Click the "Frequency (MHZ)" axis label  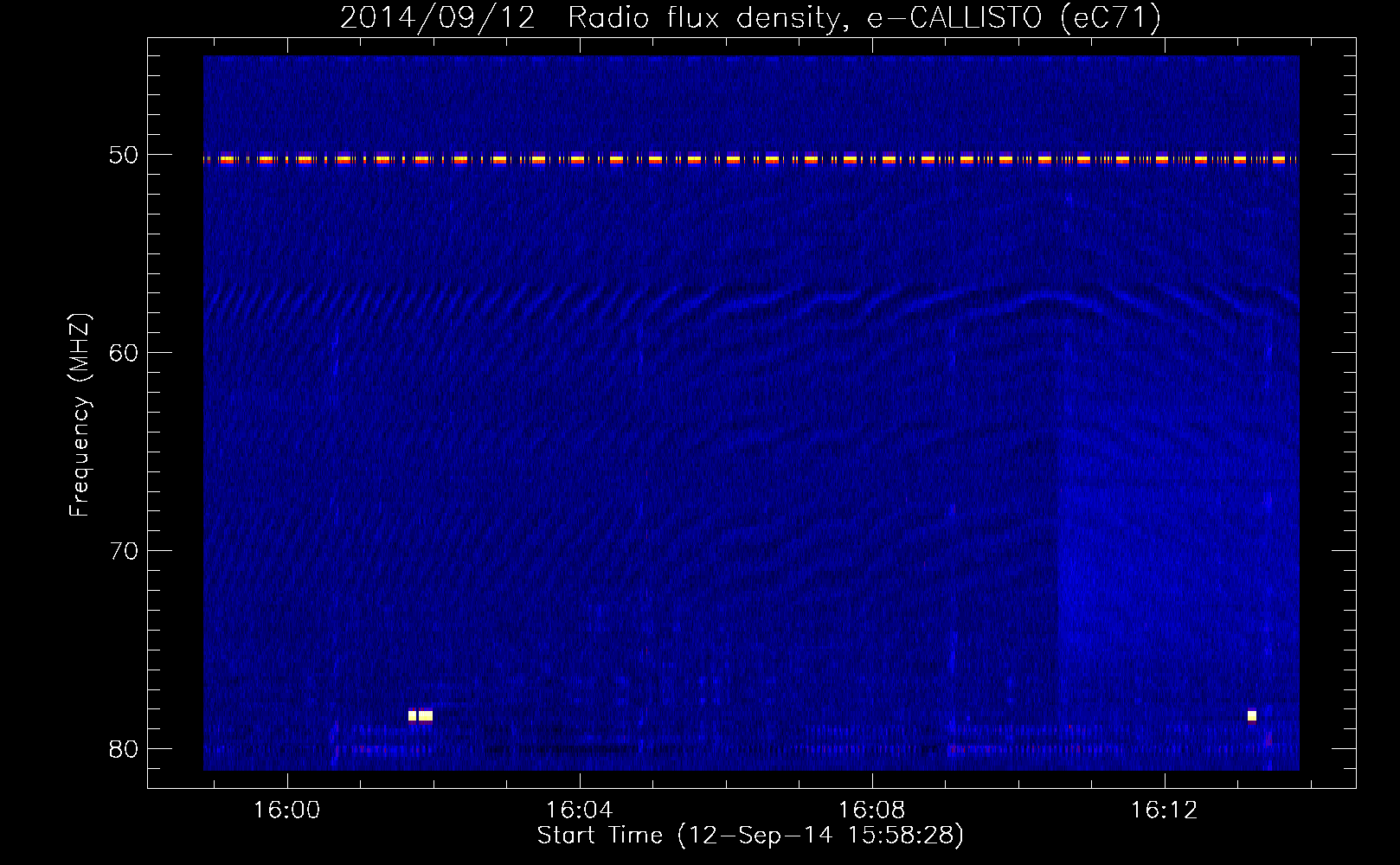pyautogui.click(x=80, y=415)
